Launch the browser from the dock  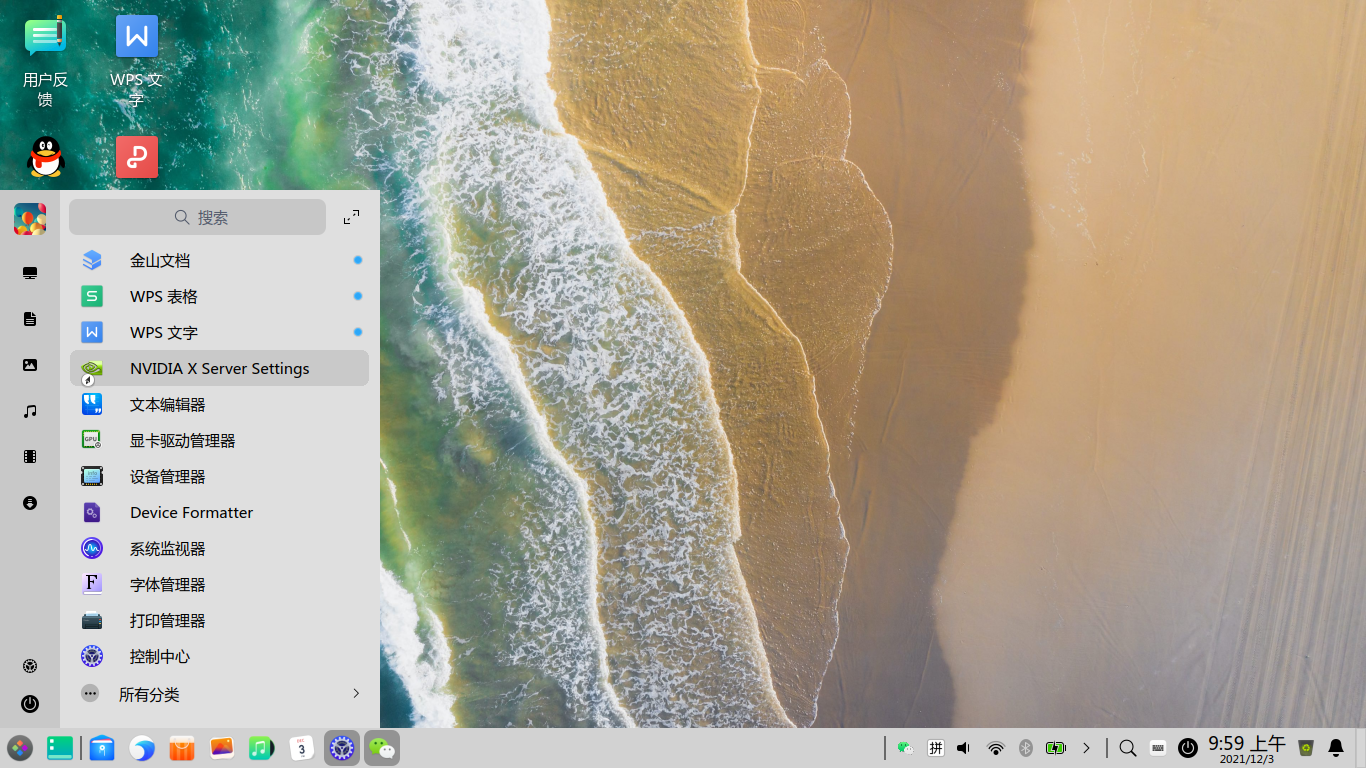pyautogui.click(x=142, y=748)
